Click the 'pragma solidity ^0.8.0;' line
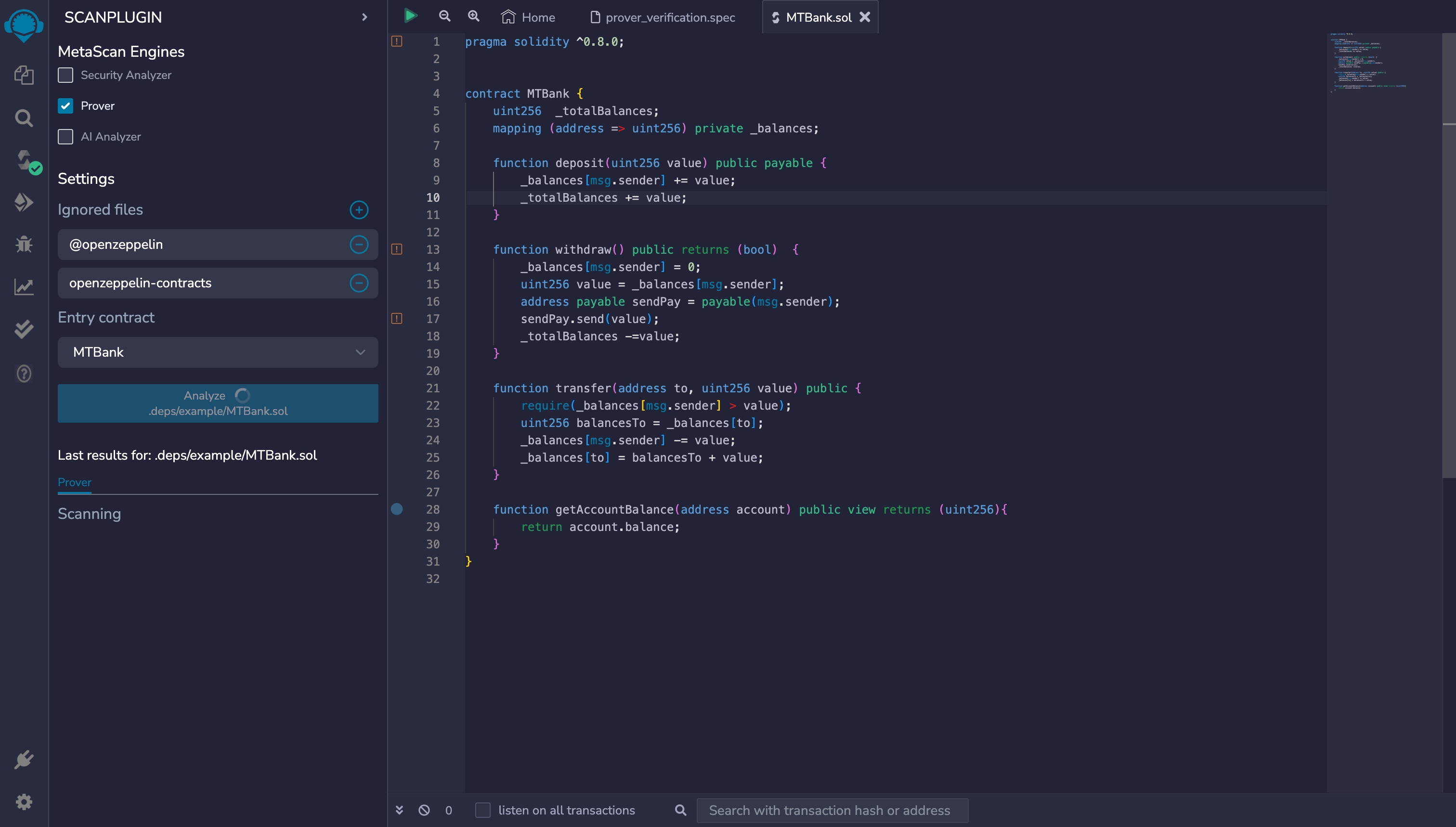Screen dimensions: 1456x827 pyautogui.click(x=544, y=41)
